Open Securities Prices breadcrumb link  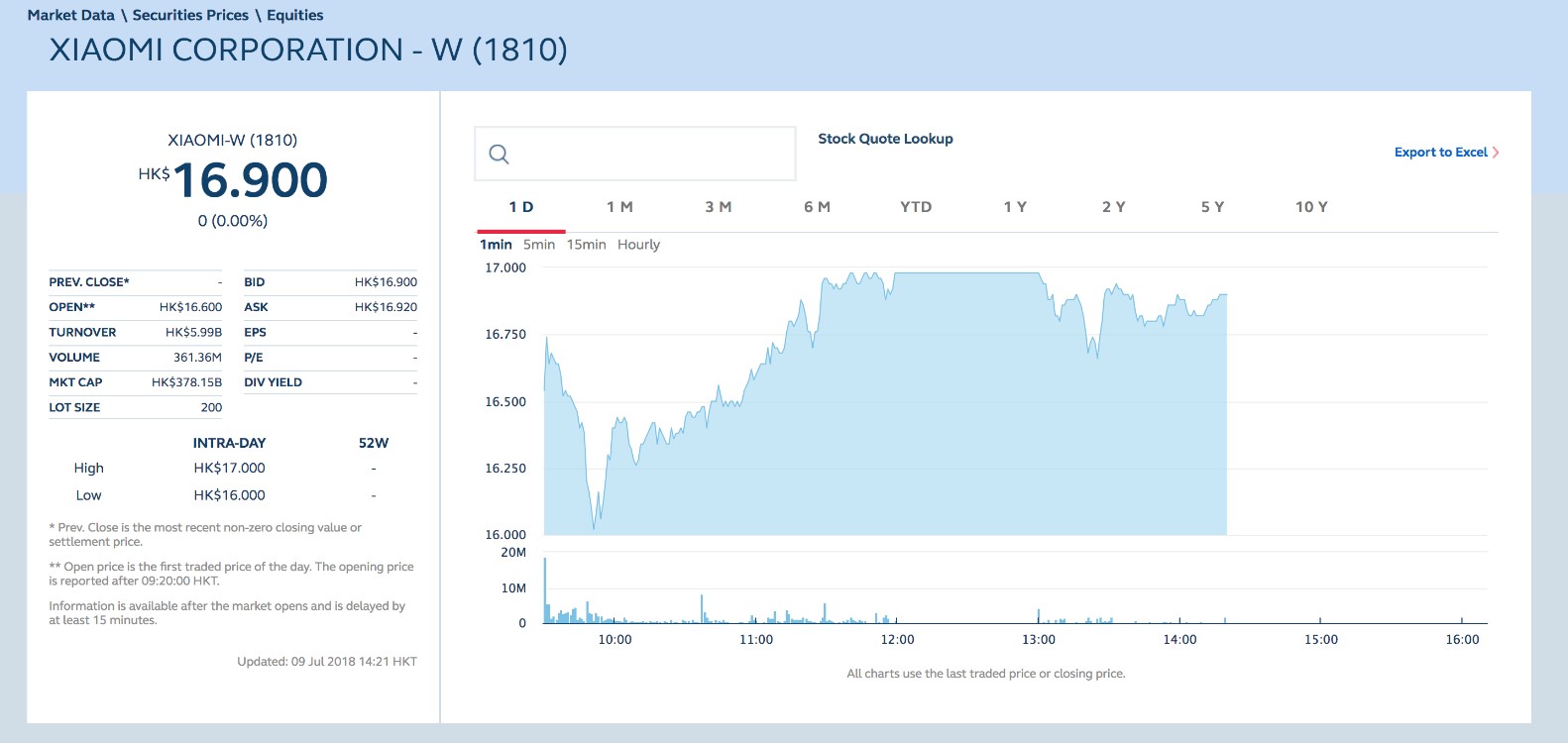(x=190, y=15)
